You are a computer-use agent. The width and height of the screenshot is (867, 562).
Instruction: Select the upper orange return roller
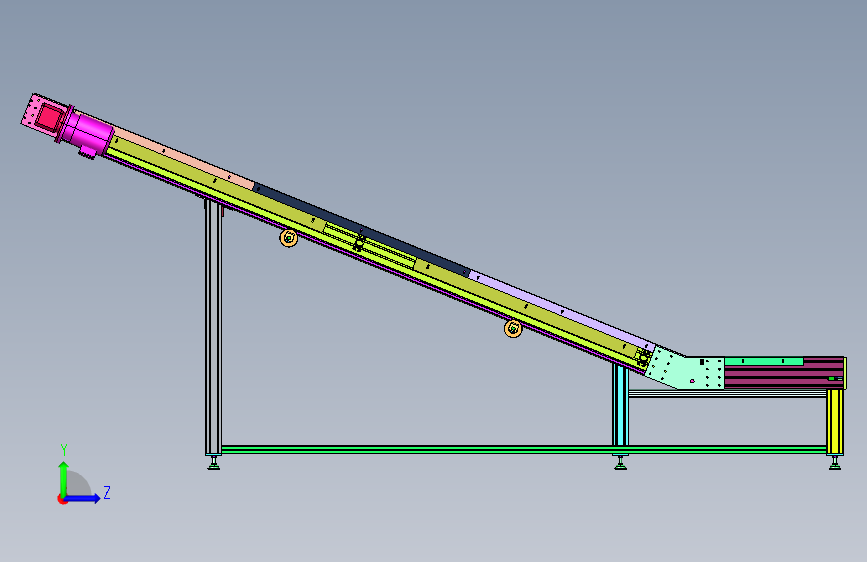click(289, 238)
